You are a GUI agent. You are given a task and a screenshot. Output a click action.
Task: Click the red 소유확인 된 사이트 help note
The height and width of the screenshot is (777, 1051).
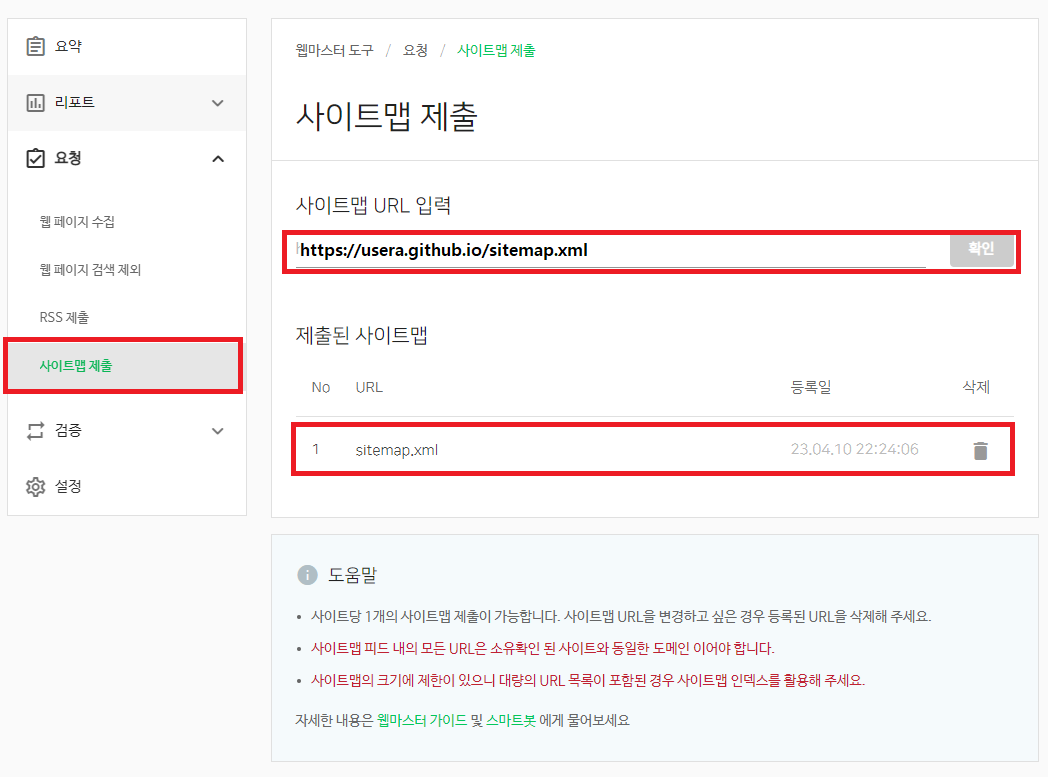543,648
